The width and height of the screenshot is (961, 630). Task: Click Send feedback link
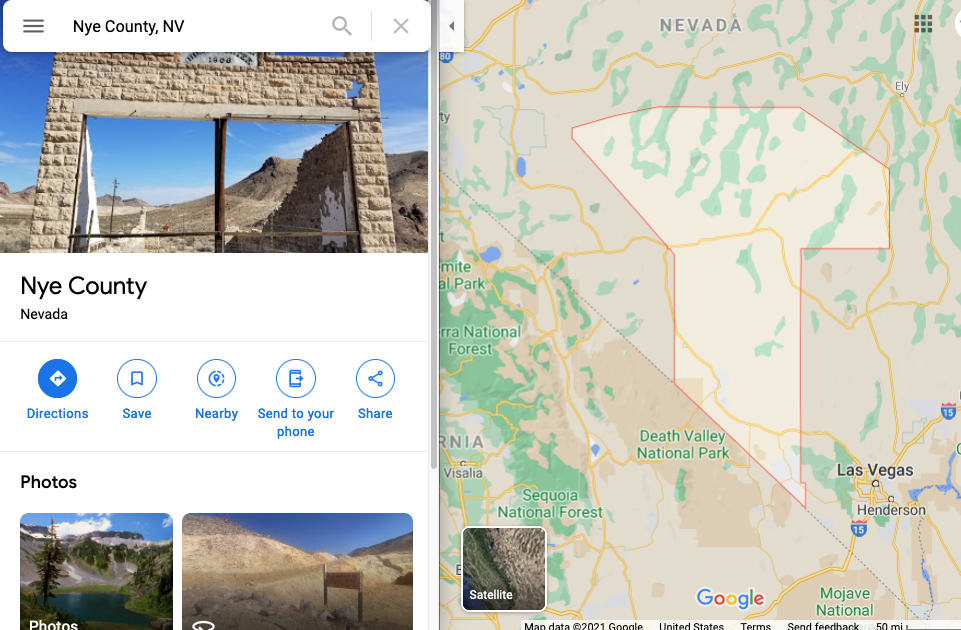coord(822,626)
